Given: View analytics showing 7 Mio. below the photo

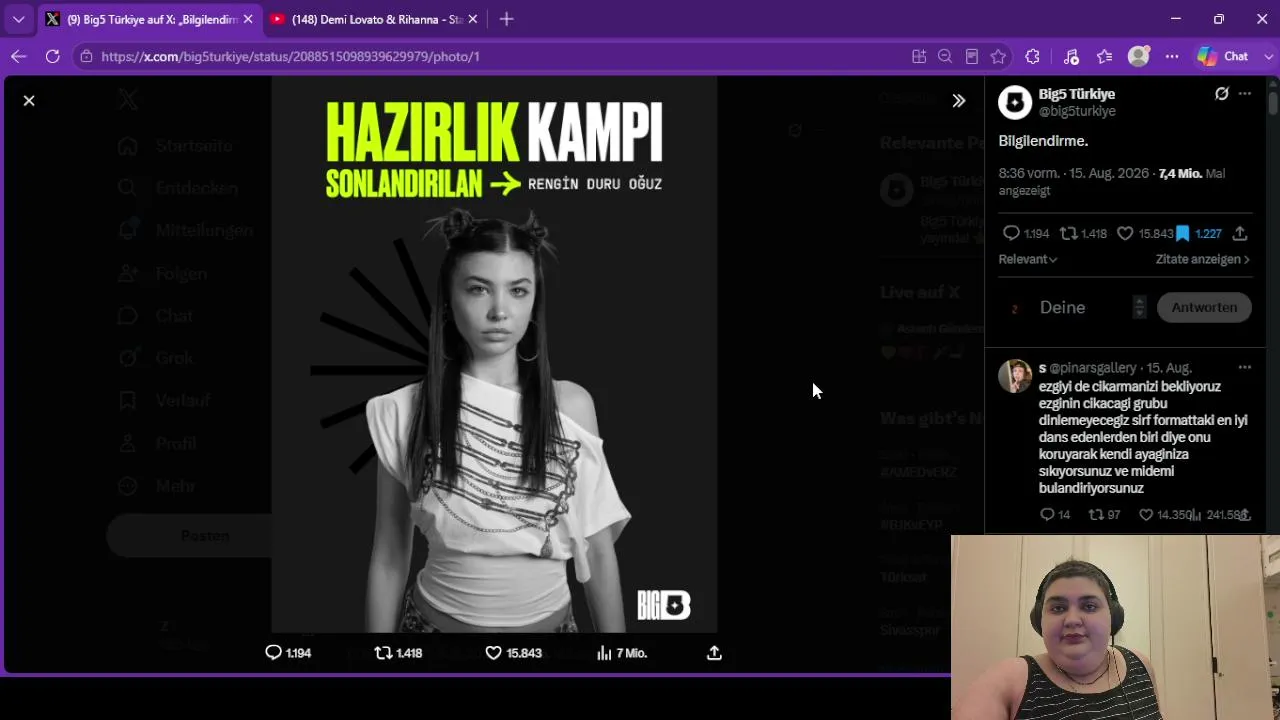Looking at the screenshot, I should click(x=622, y=653).
